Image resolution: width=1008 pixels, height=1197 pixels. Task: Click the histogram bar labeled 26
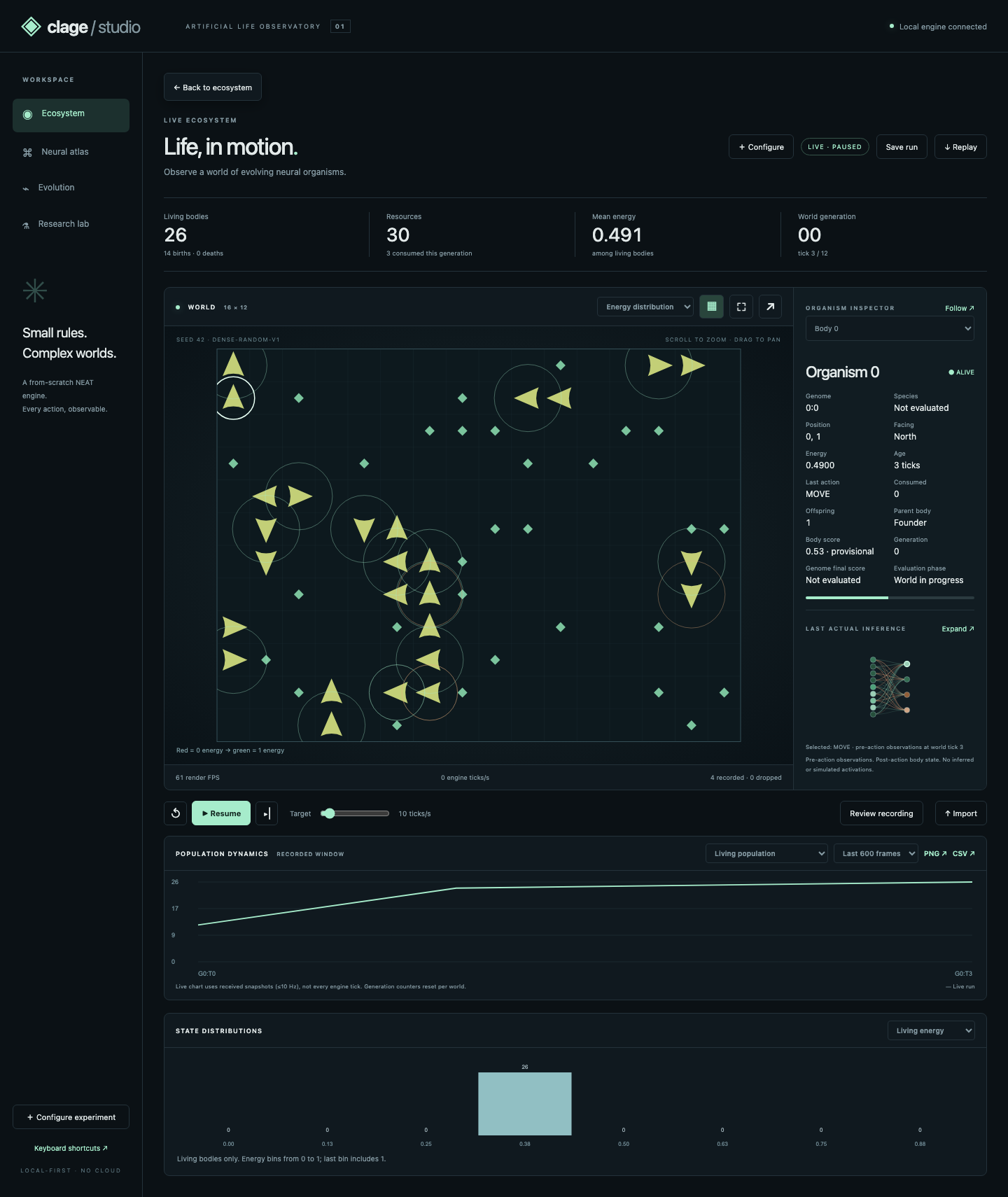pyautogui.click(x=525, y=1104)
